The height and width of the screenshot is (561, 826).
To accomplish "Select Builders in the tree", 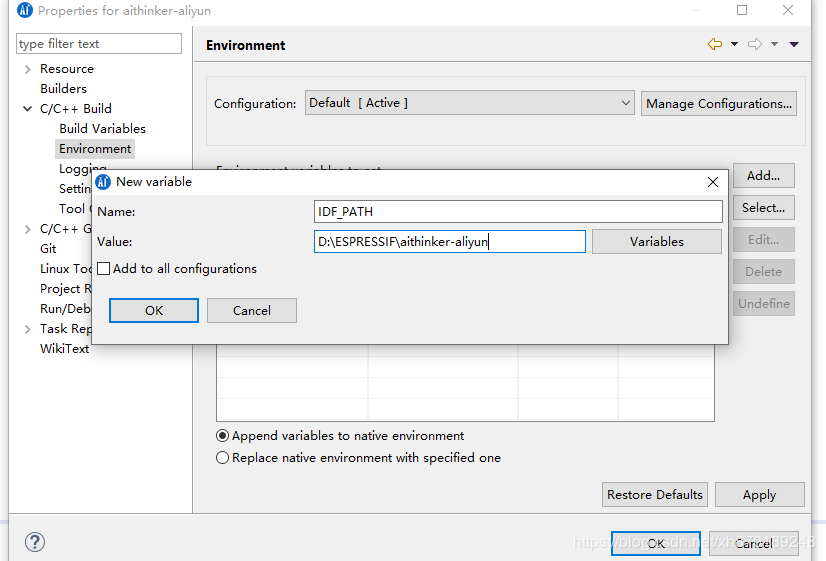I will click(x=63, y=88).
